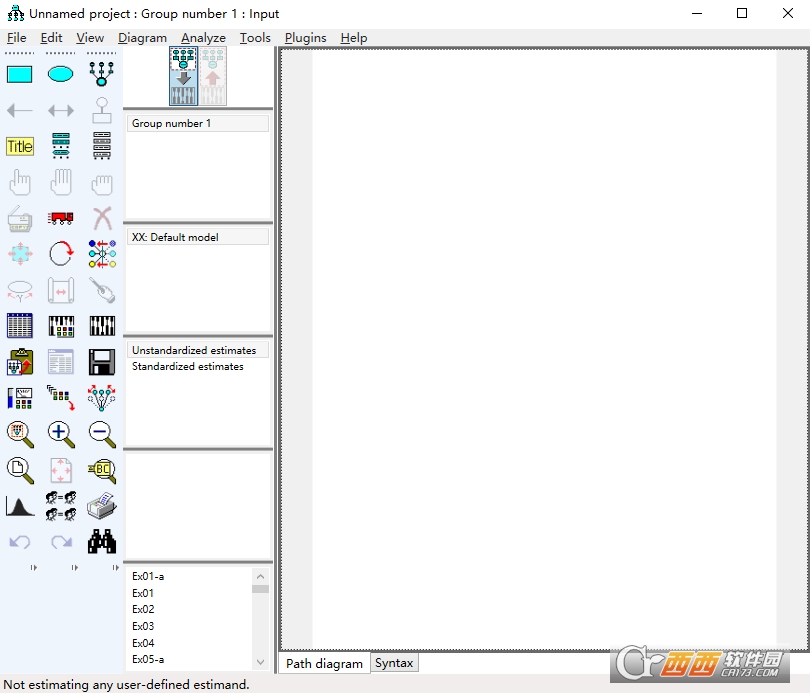Image resolution: width=810 pixels, height=693 pixels.
Task: Open the Plugins menu
Action: pos(305,38)
